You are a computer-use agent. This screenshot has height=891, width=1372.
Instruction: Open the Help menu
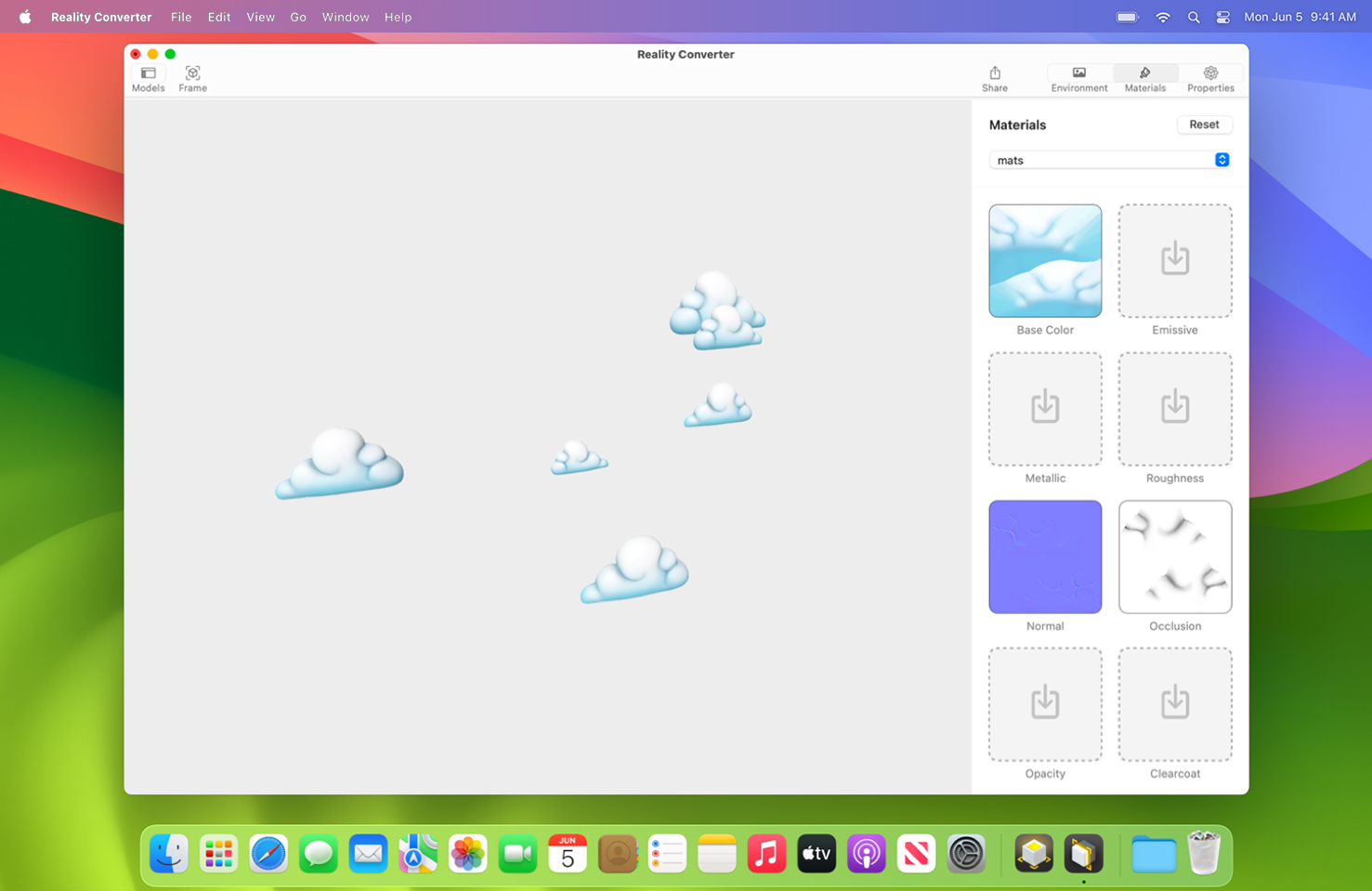pos(398,17)
